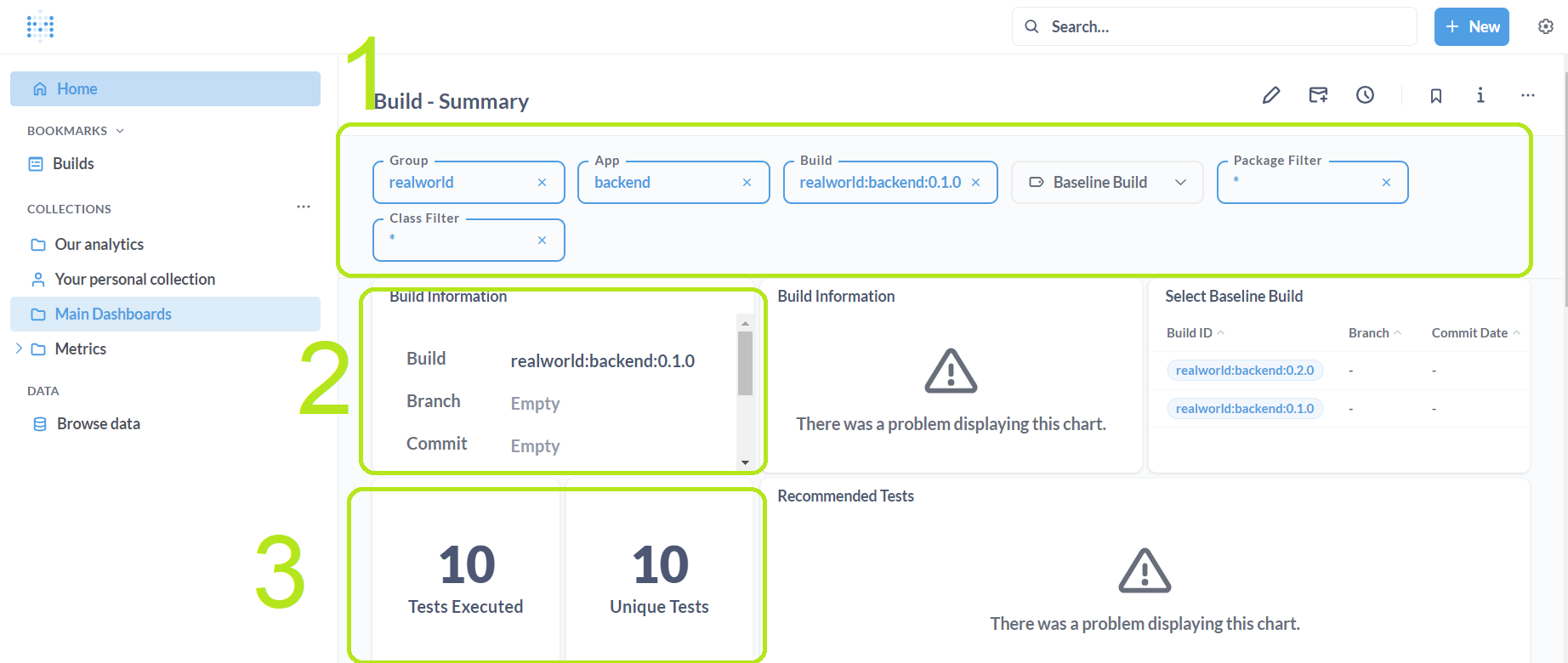1568x663 pixels.
Task: Bookmark this dashboard
Action: pos(1436,96)
